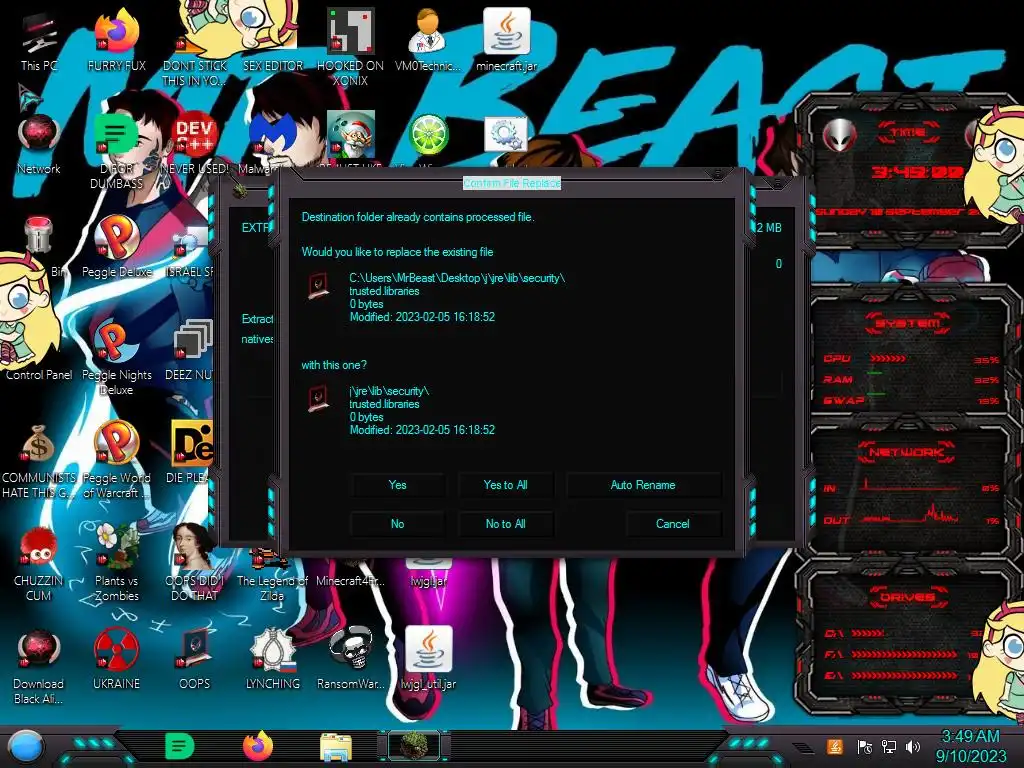Viewport: 1024px width, 768px height.
Task: Open File Explorer from taskbar
Action: tap(336, 747)
